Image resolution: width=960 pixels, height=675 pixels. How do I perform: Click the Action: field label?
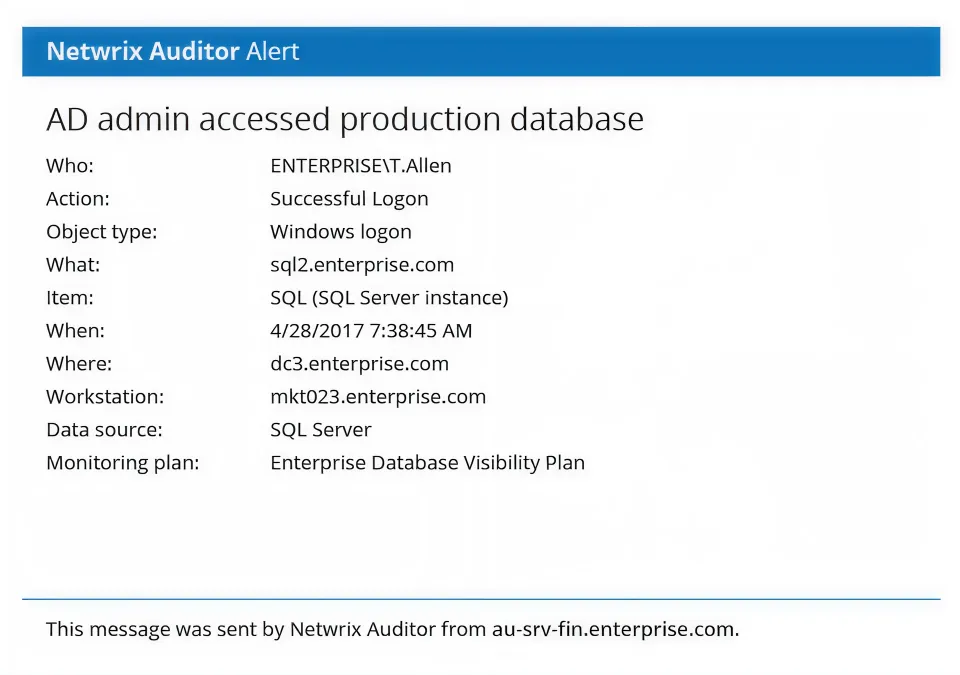(78, 199)
